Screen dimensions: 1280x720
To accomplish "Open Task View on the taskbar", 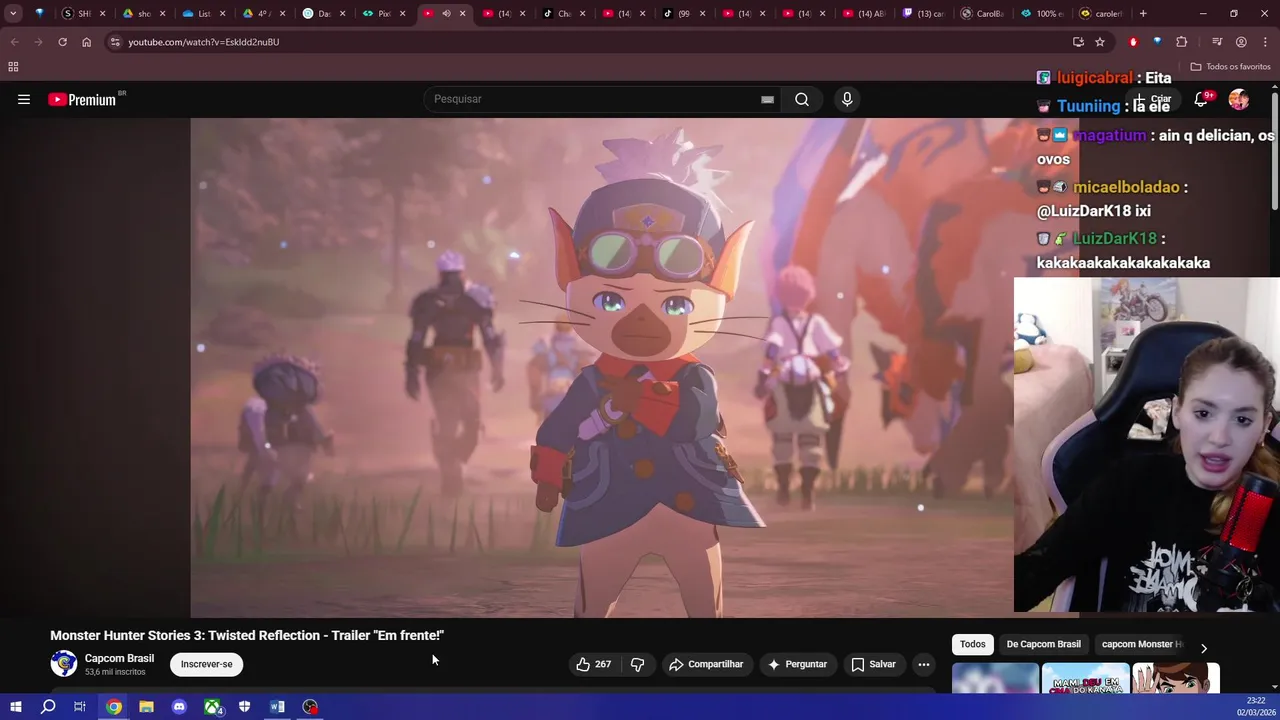I will tap(80, 707).
